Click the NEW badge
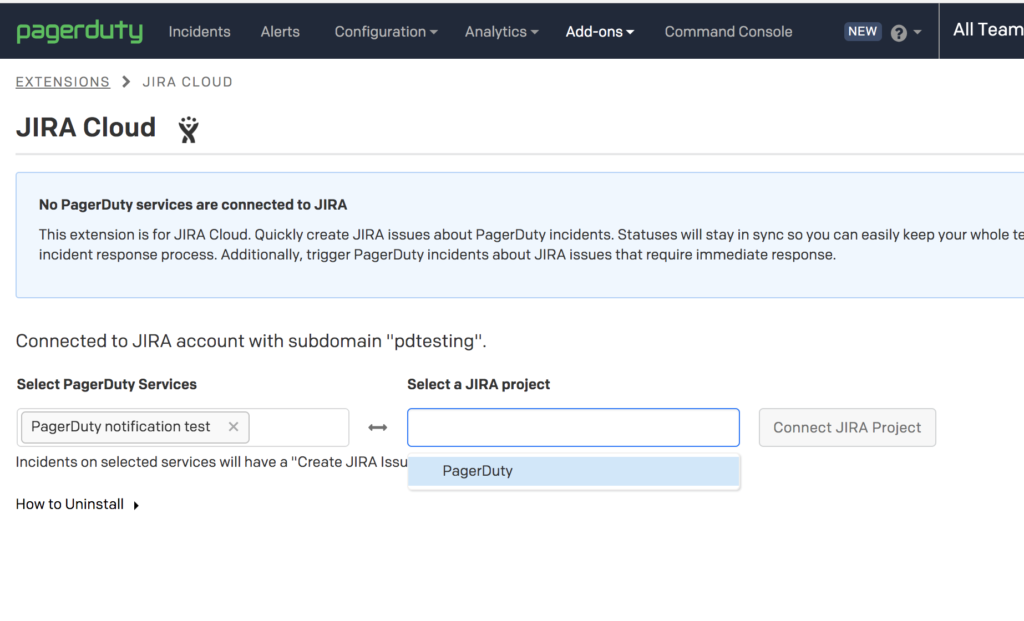1024x621 pixels. (863, 31)
